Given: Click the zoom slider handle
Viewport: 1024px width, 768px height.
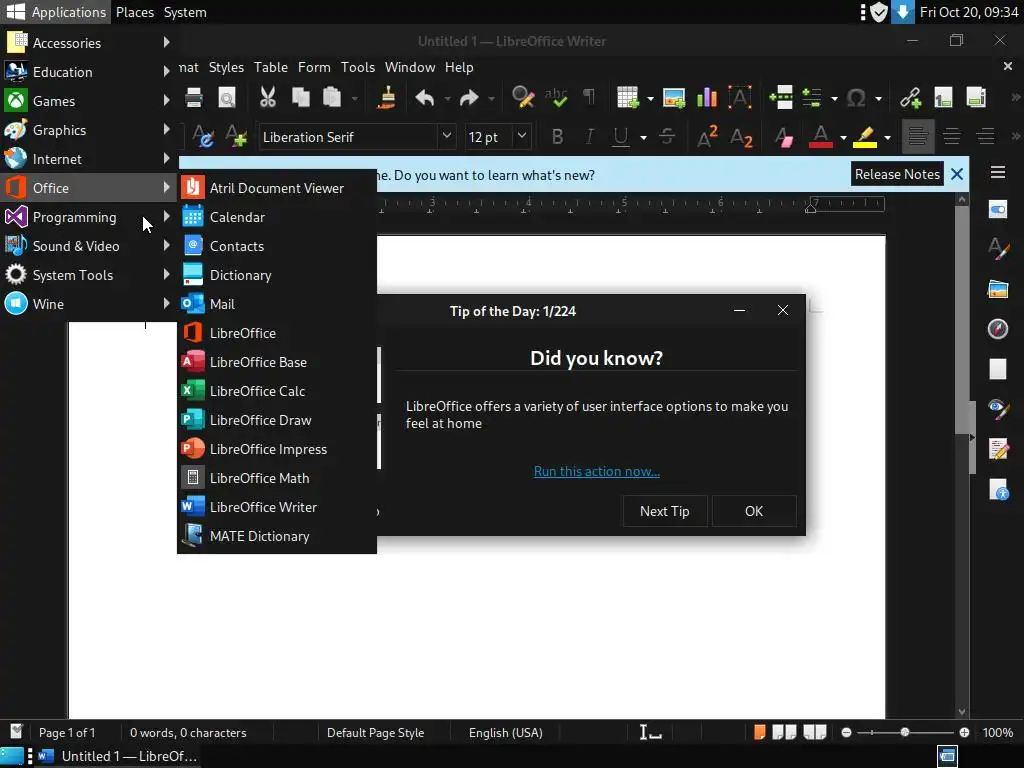Looking at the screenshot, I should (904, 732).
